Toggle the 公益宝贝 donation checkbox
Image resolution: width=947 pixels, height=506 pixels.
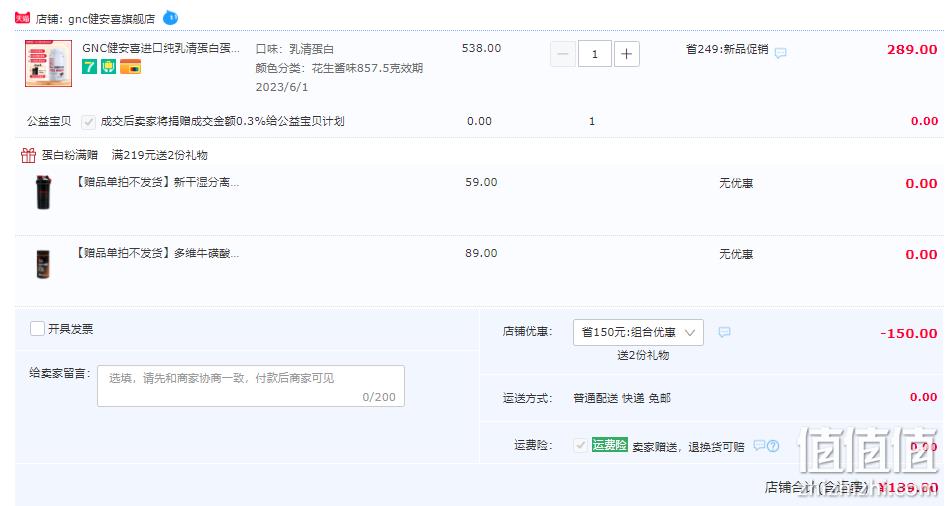click(88, 122)
